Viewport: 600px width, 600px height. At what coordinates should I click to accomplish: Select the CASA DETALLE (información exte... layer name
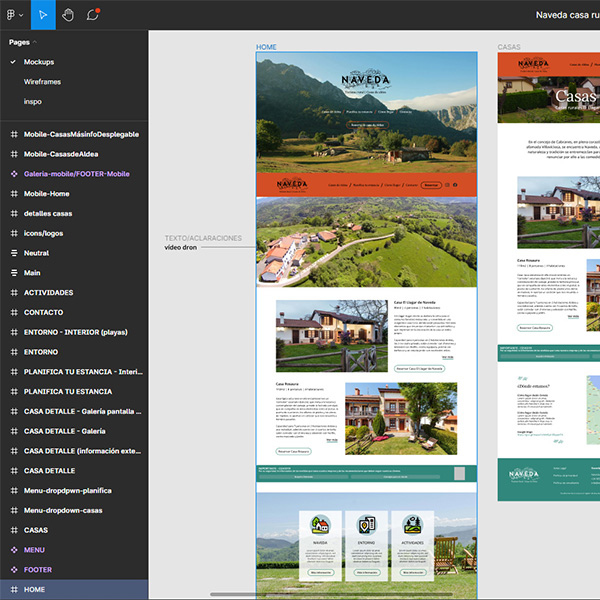tap(82, 451)
